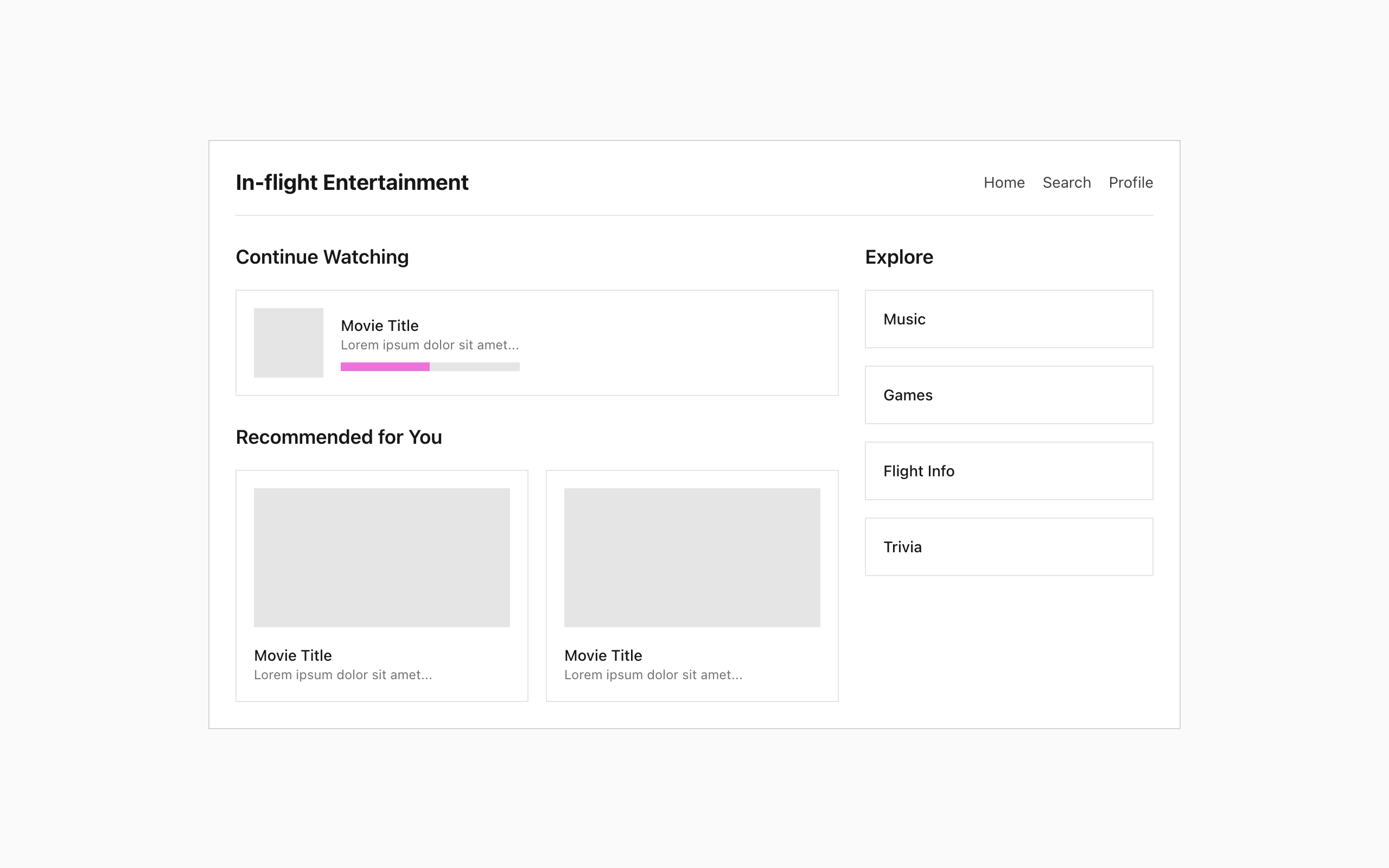Click the Continue Watching heading

[322, 257]
